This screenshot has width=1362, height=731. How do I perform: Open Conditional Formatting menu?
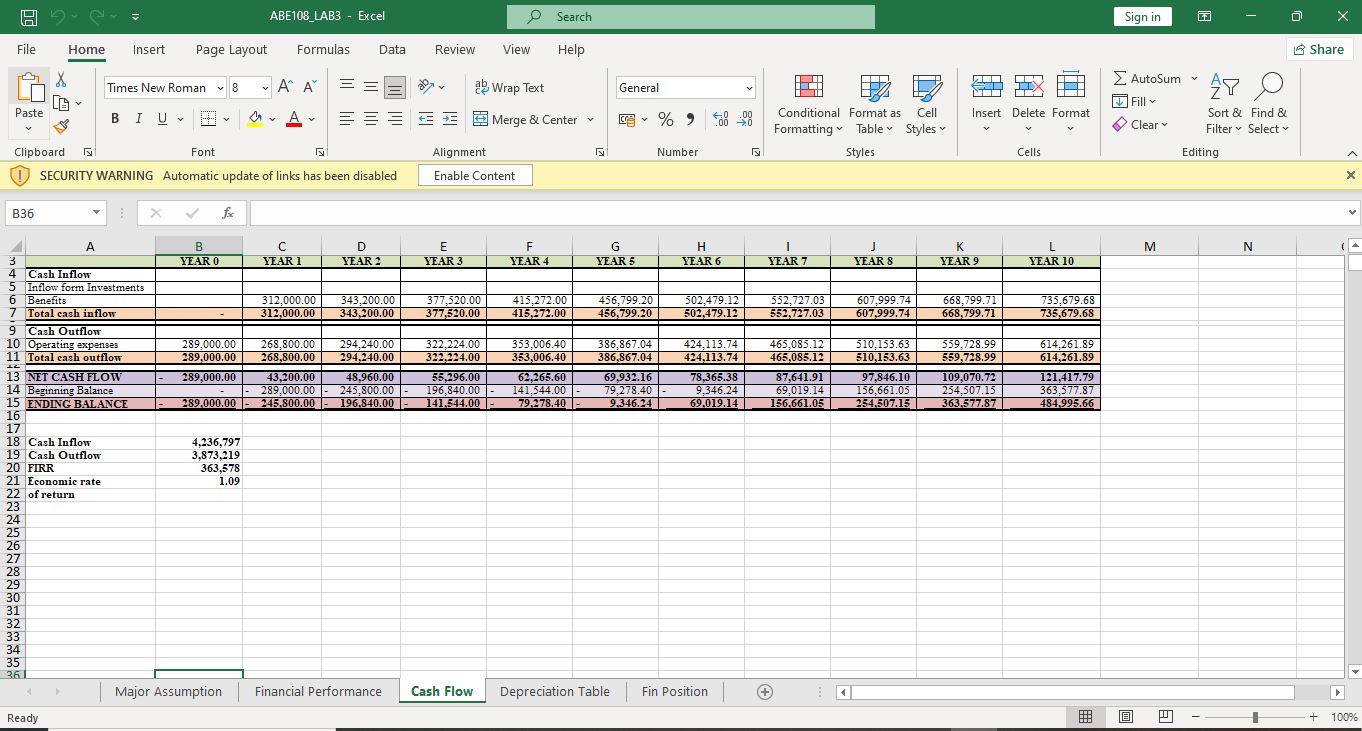point(808,106)
